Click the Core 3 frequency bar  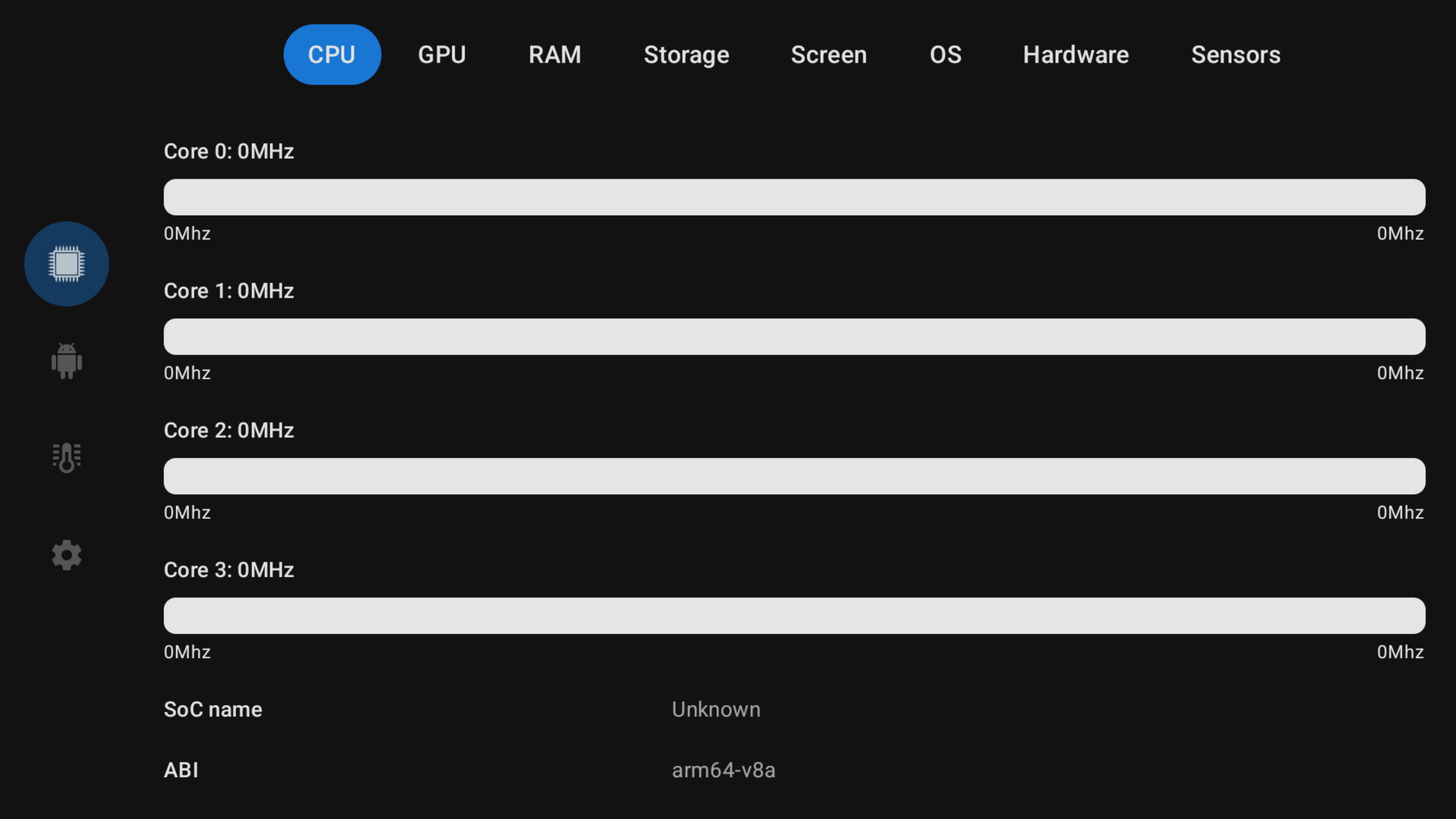coord(794,615)
